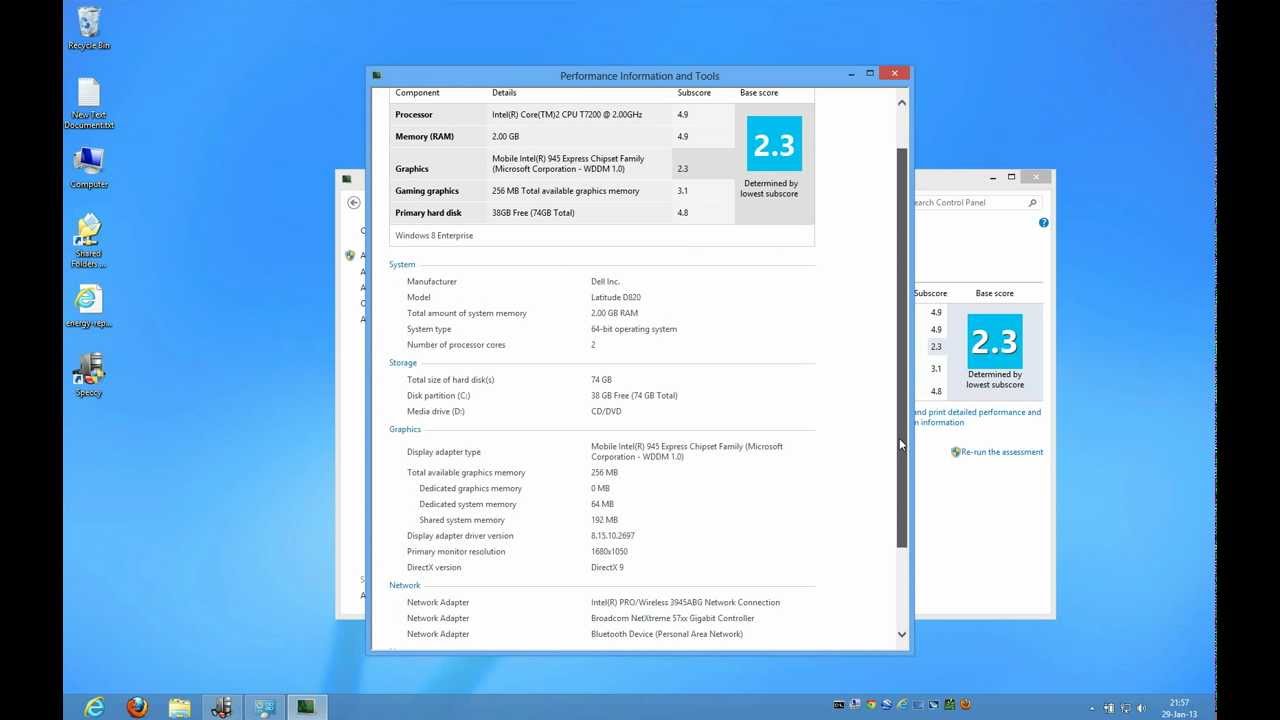Click the Latitude D820 model value
1280x720 pixels.
(x=616, y=298)
